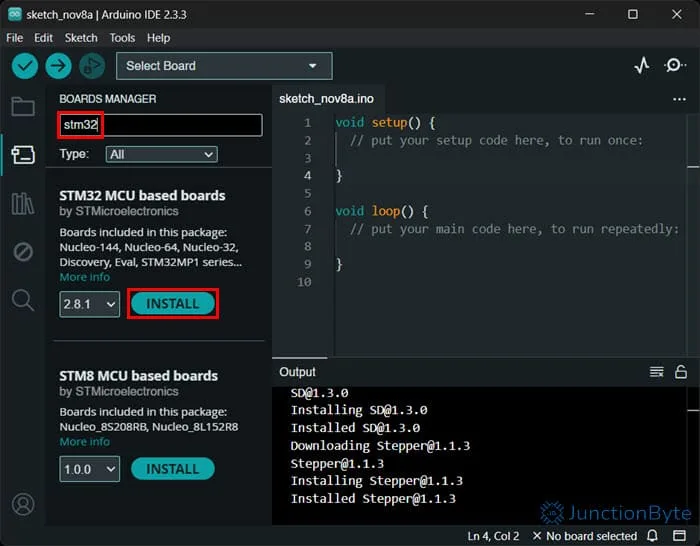
Task: Click line number 10 in the gutter
Action: click(x=304, y=282)
